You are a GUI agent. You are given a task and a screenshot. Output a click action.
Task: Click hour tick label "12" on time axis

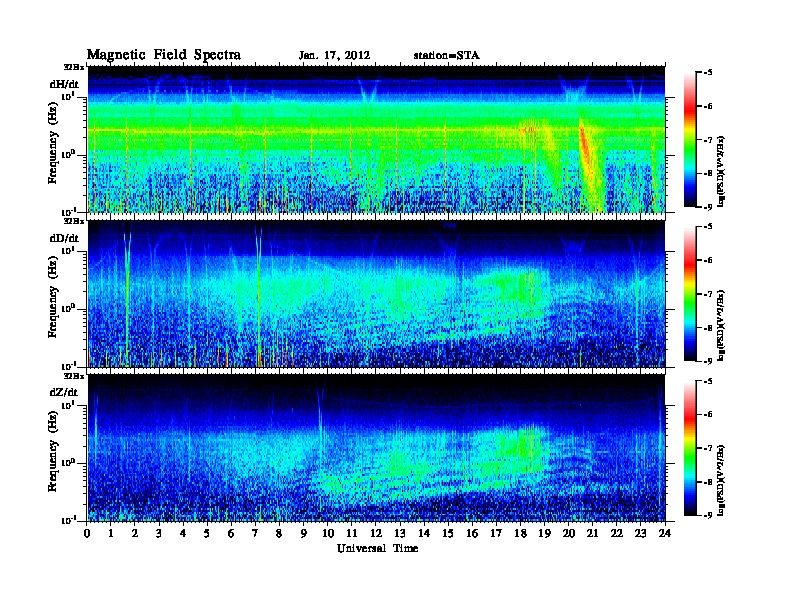click(376, 533)
